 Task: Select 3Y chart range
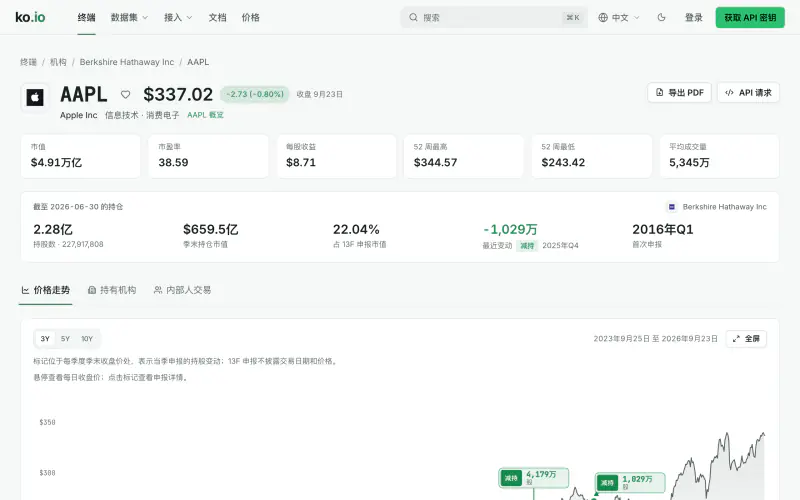pyautogui.click(x=45, y=339)
